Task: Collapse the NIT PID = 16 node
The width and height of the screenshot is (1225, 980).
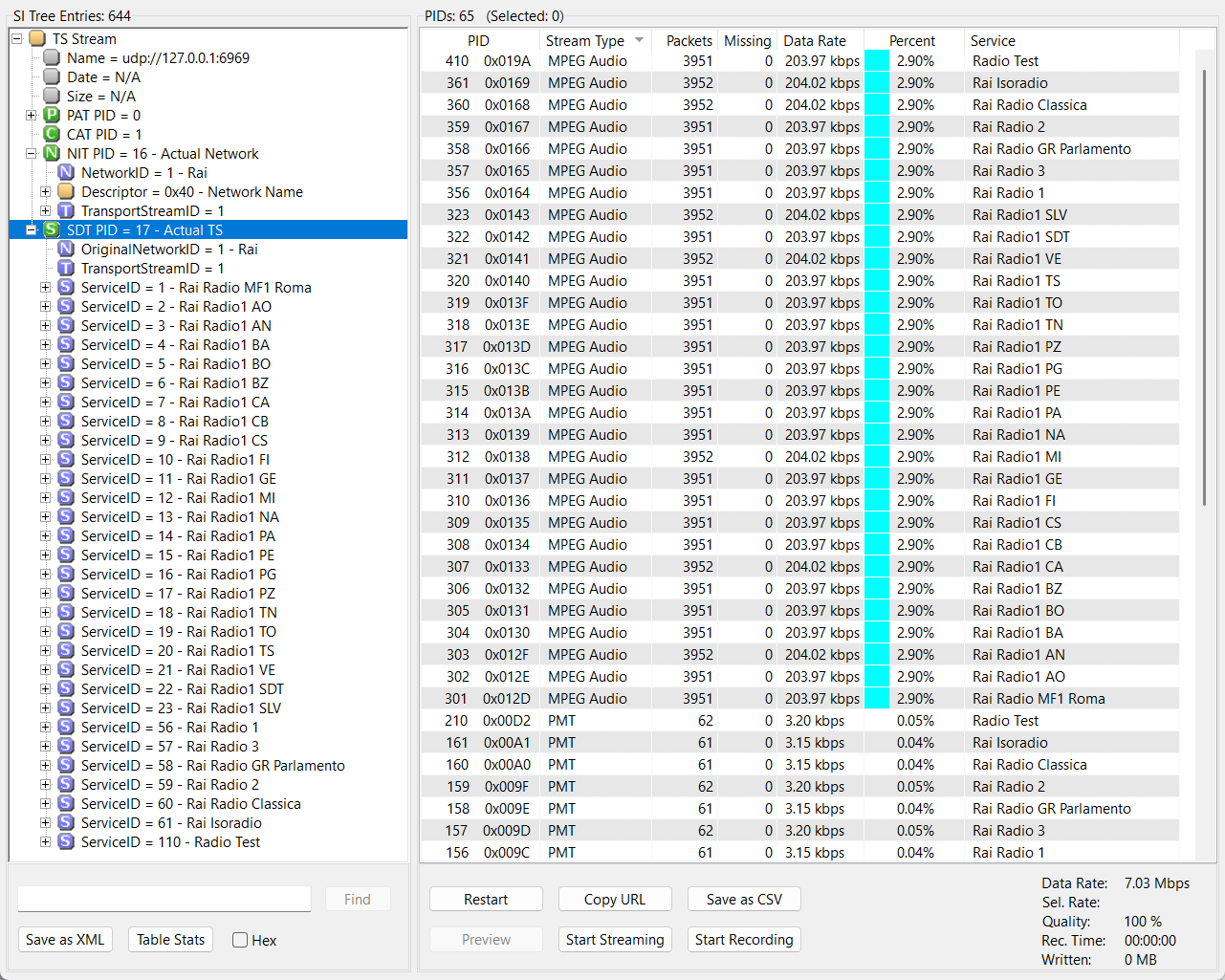Action: pos(31,154)
